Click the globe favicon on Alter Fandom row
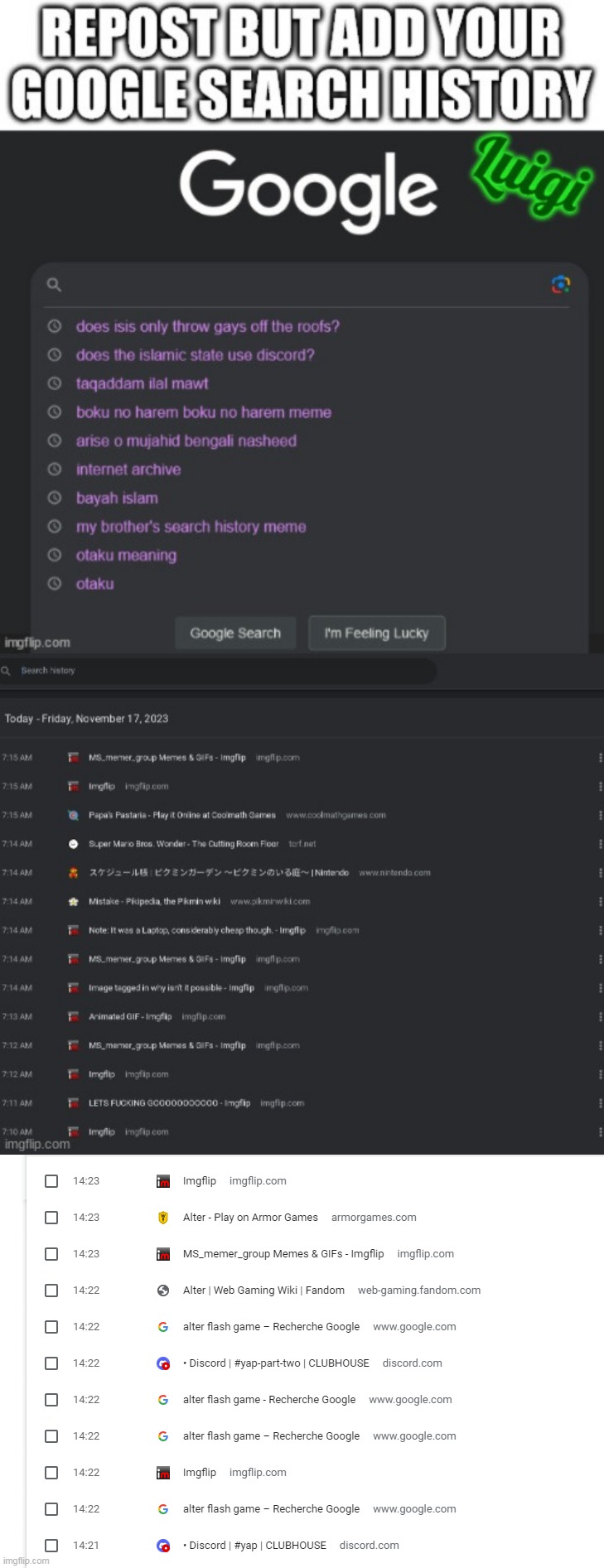The image size is (604, 1568). pos(163,1291)
